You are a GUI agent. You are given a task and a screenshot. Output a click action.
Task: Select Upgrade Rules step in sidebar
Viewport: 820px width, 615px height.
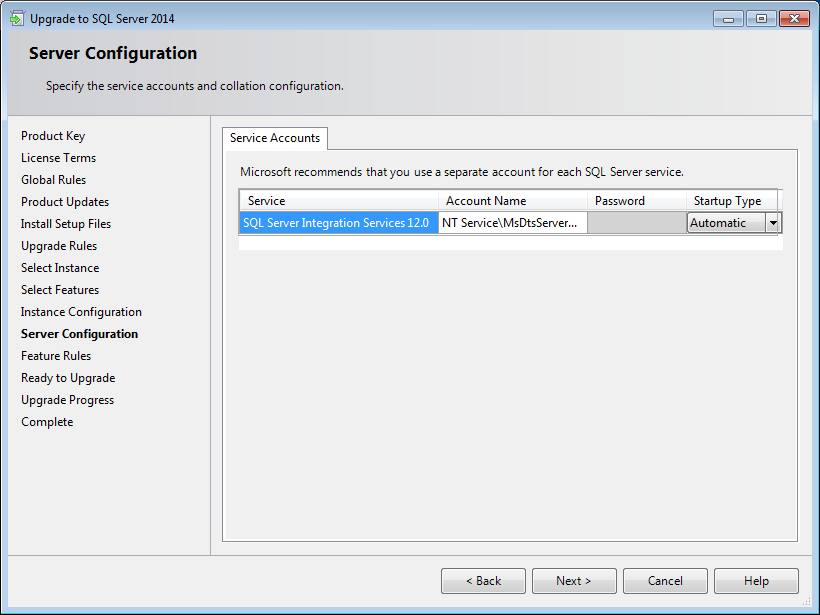point(59,246)
